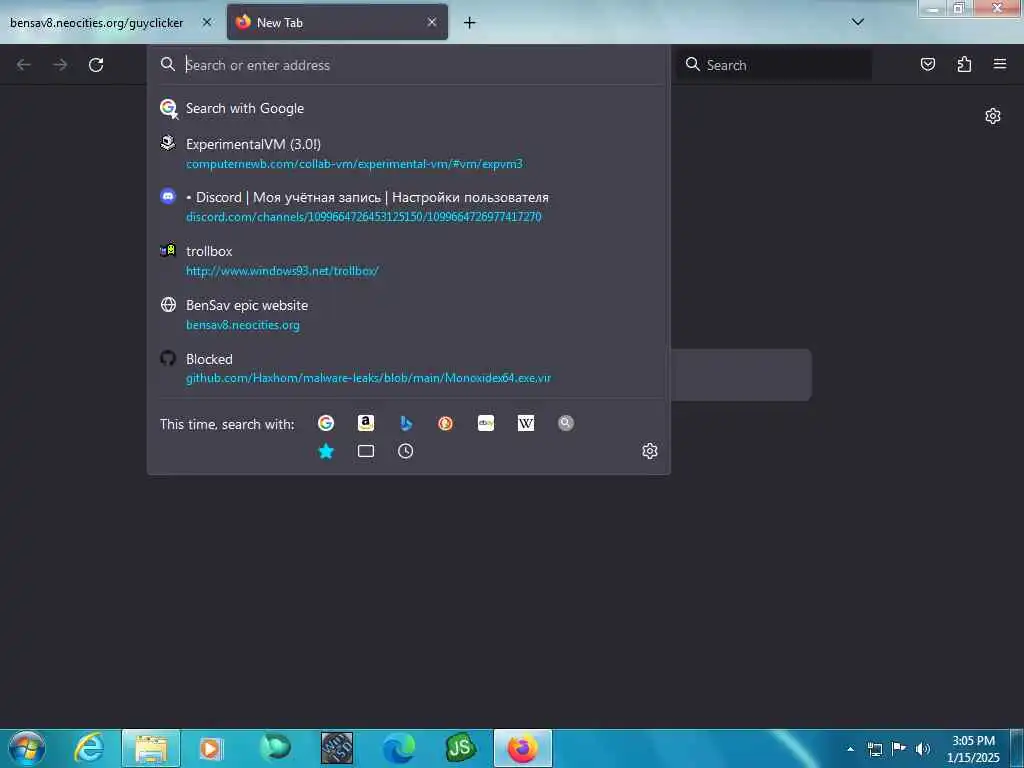
Task: Select the gray magnifier search engine icon
Action: 566,423
